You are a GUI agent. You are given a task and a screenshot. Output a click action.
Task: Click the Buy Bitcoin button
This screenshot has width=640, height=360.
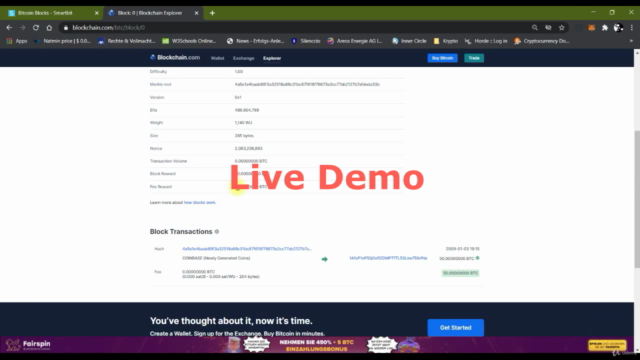click(x=442, y=58)
